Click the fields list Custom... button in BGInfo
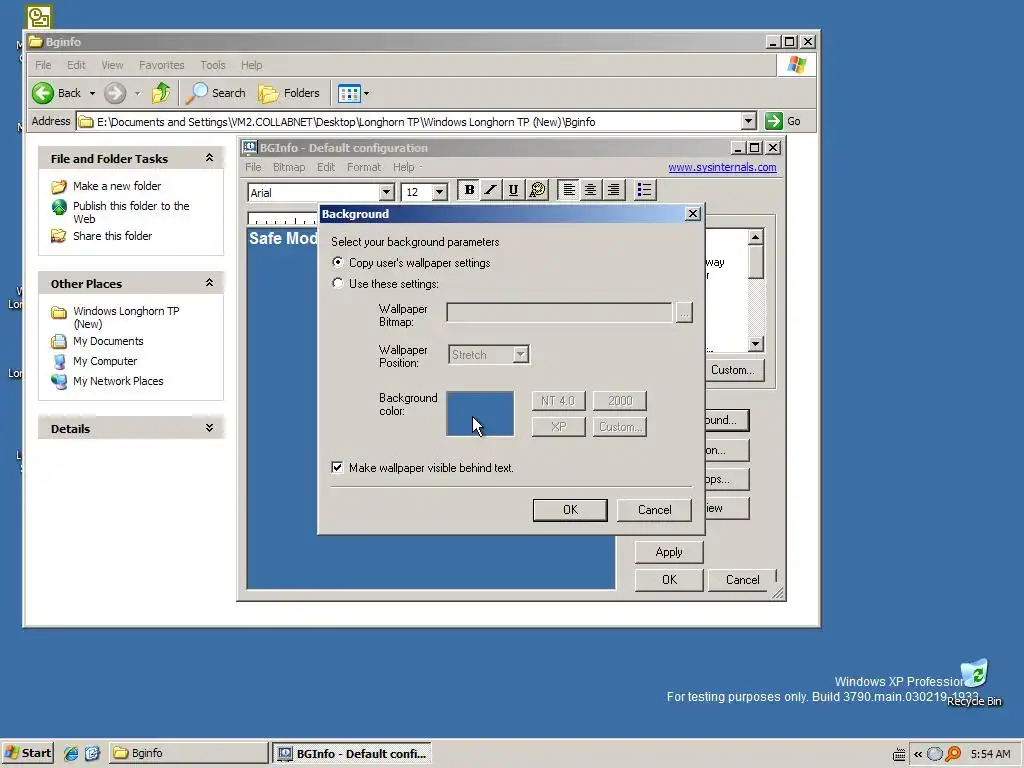The width and height of the screenshot is (1024, 768). pyautogui.click(x=733, y=370)
